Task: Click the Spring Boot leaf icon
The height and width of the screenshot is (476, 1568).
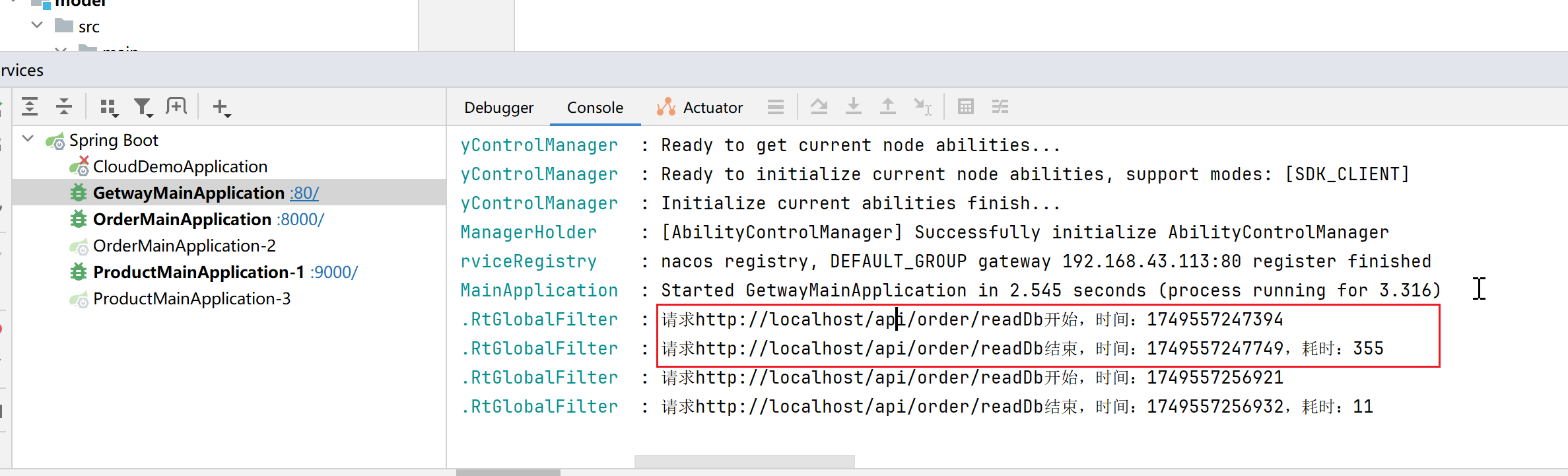Action: (55, 141)
